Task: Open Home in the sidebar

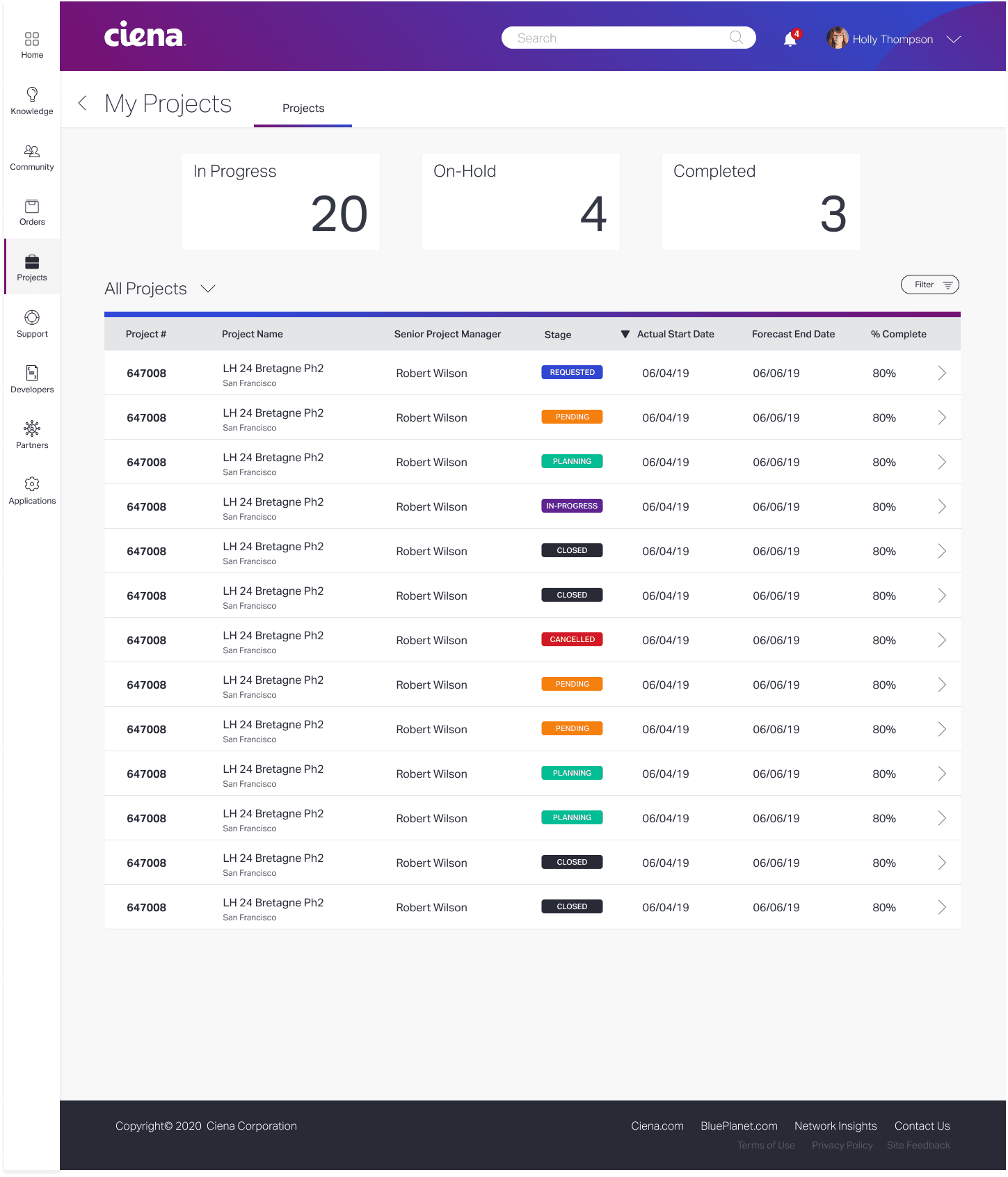Action: 32,45
